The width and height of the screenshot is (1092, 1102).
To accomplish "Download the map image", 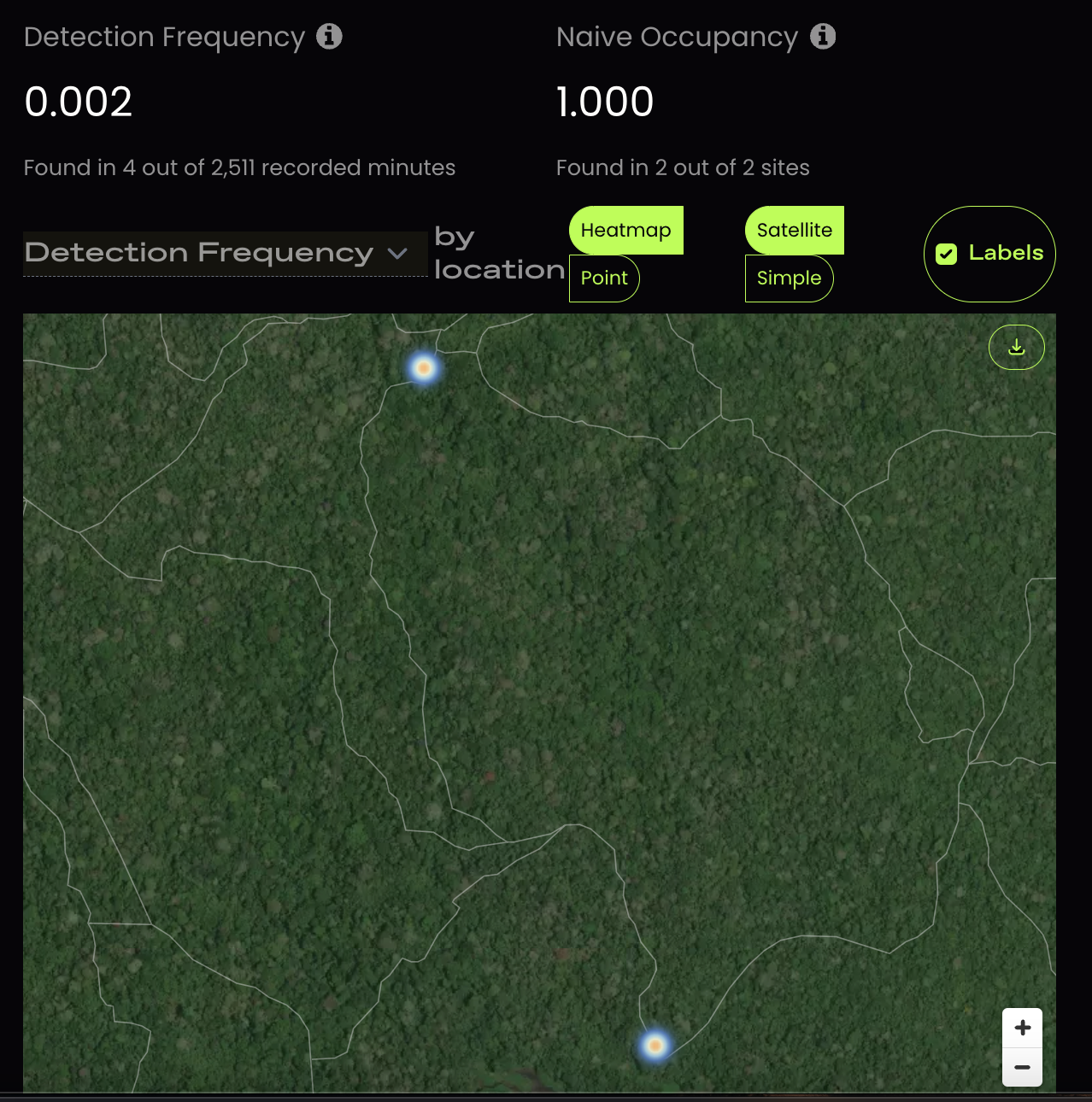I will (1016, 347).
